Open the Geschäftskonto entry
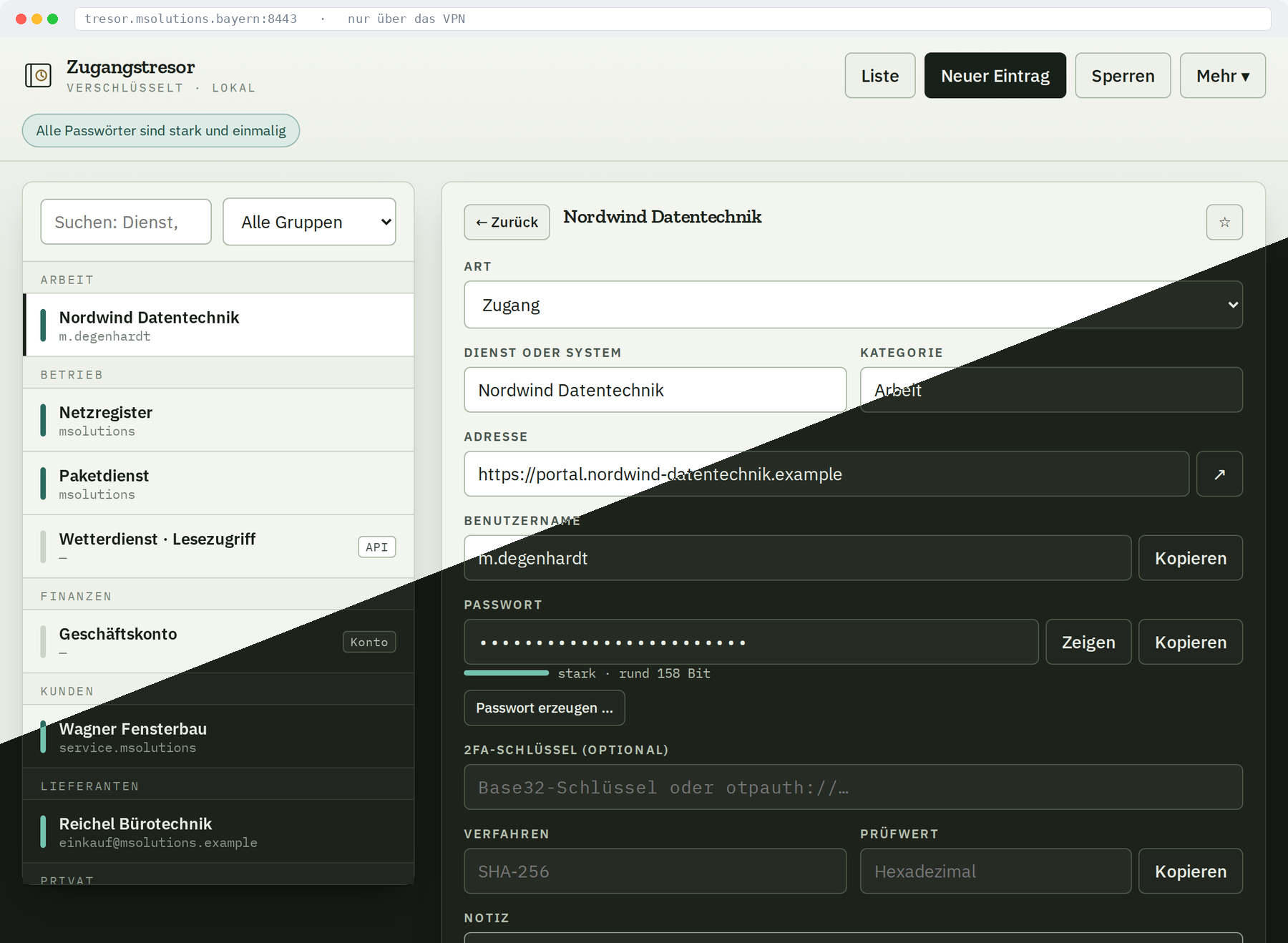This screenshot has height=943, width=1288. click(218, 641)
